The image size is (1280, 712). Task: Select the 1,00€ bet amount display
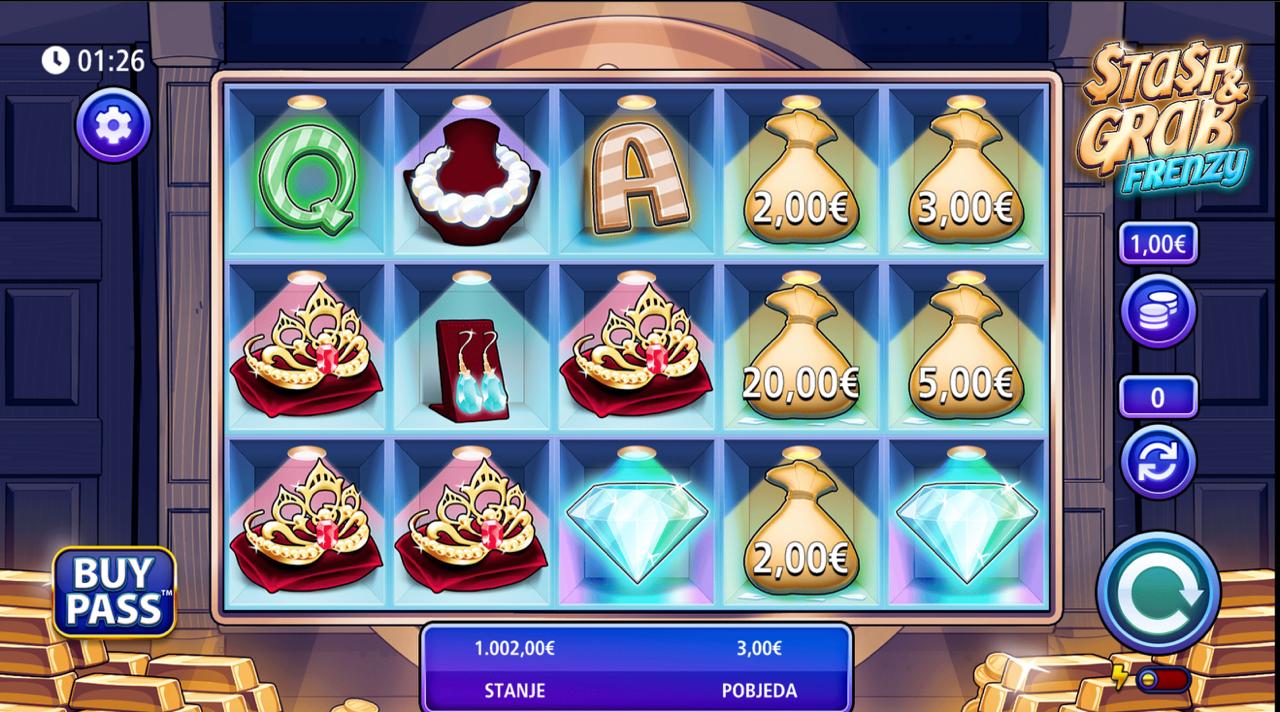pyautogui.click(x=1158, y=243)
